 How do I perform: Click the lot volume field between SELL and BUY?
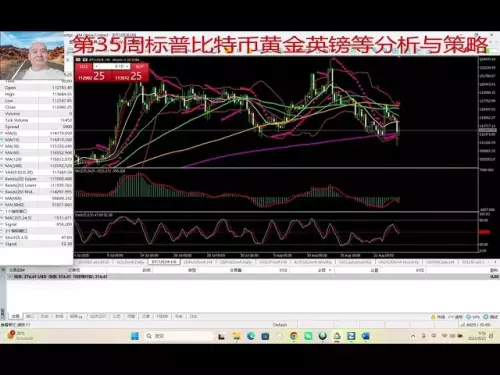(112, 66)
